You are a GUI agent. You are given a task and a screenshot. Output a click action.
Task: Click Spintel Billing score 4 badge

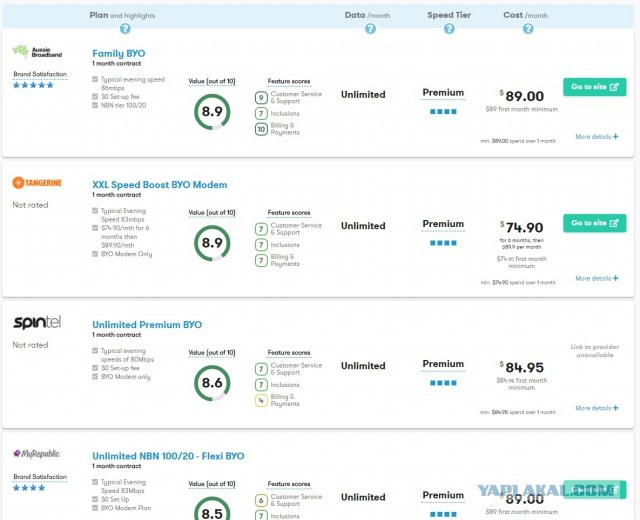261,401
